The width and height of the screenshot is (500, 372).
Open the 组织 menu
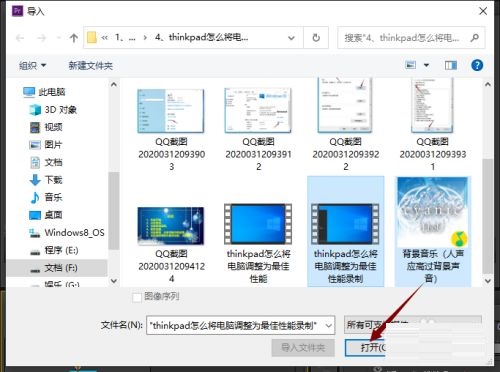(x=32, y=65)
